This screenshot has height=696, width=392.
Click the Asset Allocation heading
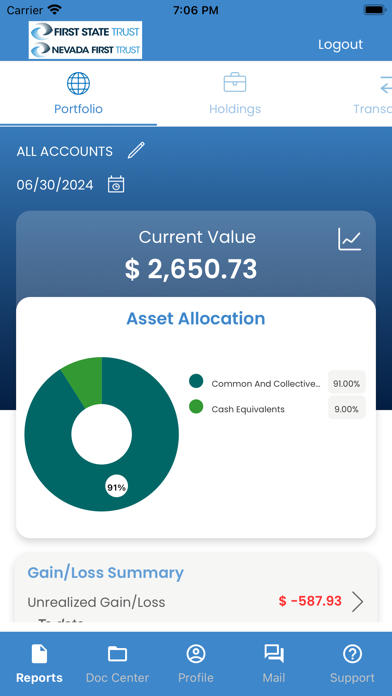(196, 318)
